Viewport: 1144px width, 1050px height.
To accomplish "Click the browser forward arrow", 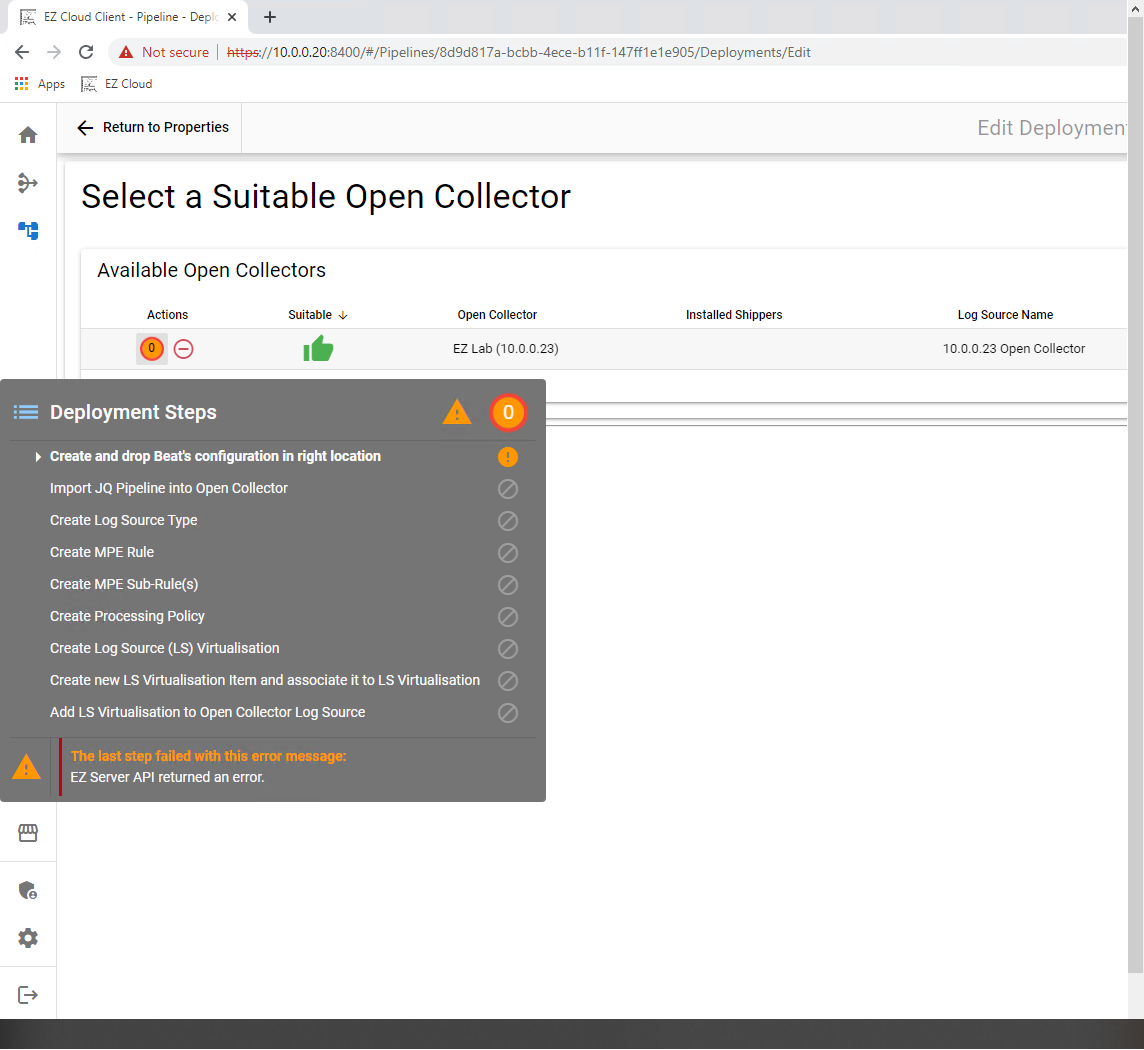I will [x=54, y=52].
